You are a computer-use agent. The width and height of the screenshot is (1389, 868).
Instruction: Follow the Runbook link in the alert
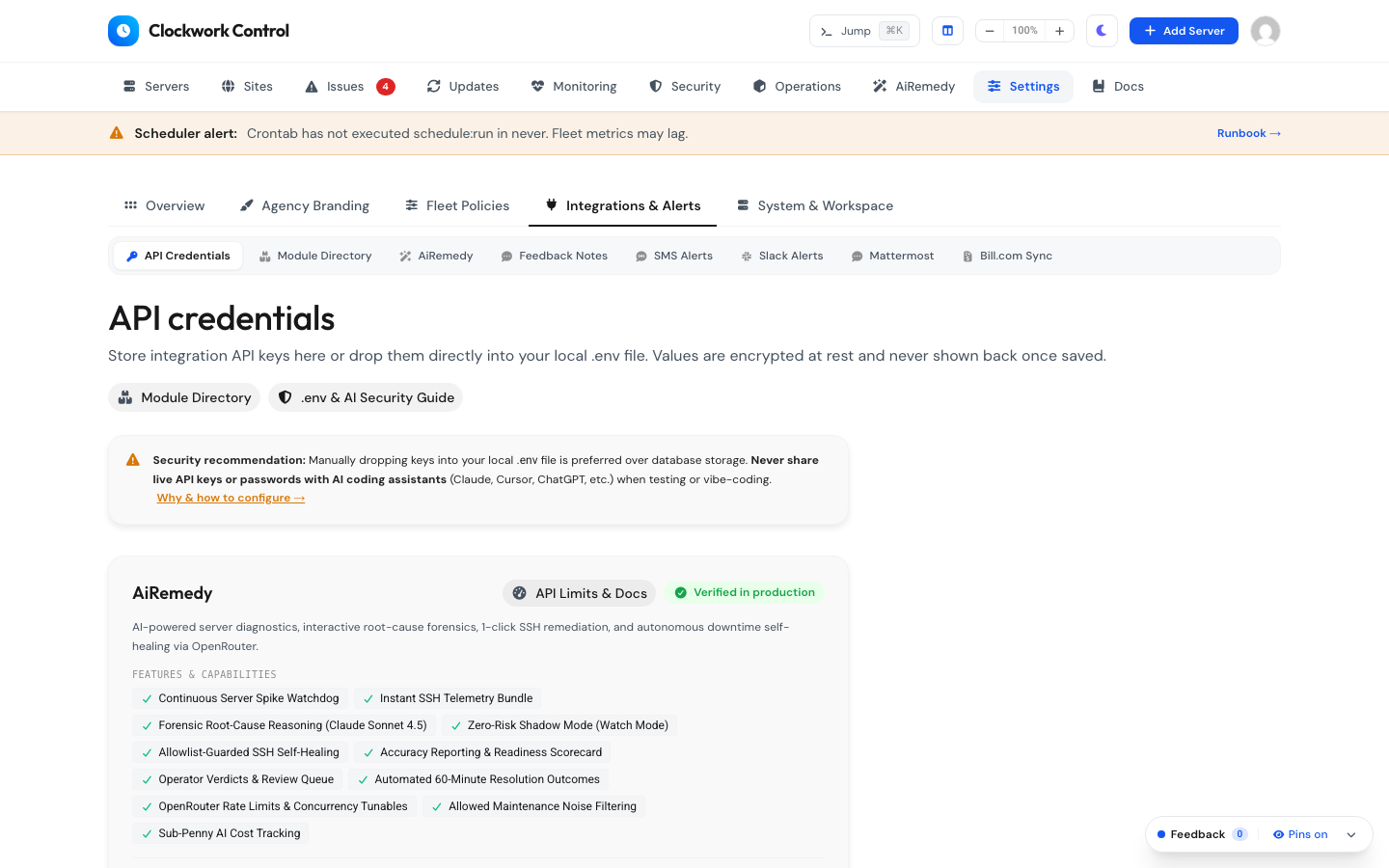pos(1249,133)
